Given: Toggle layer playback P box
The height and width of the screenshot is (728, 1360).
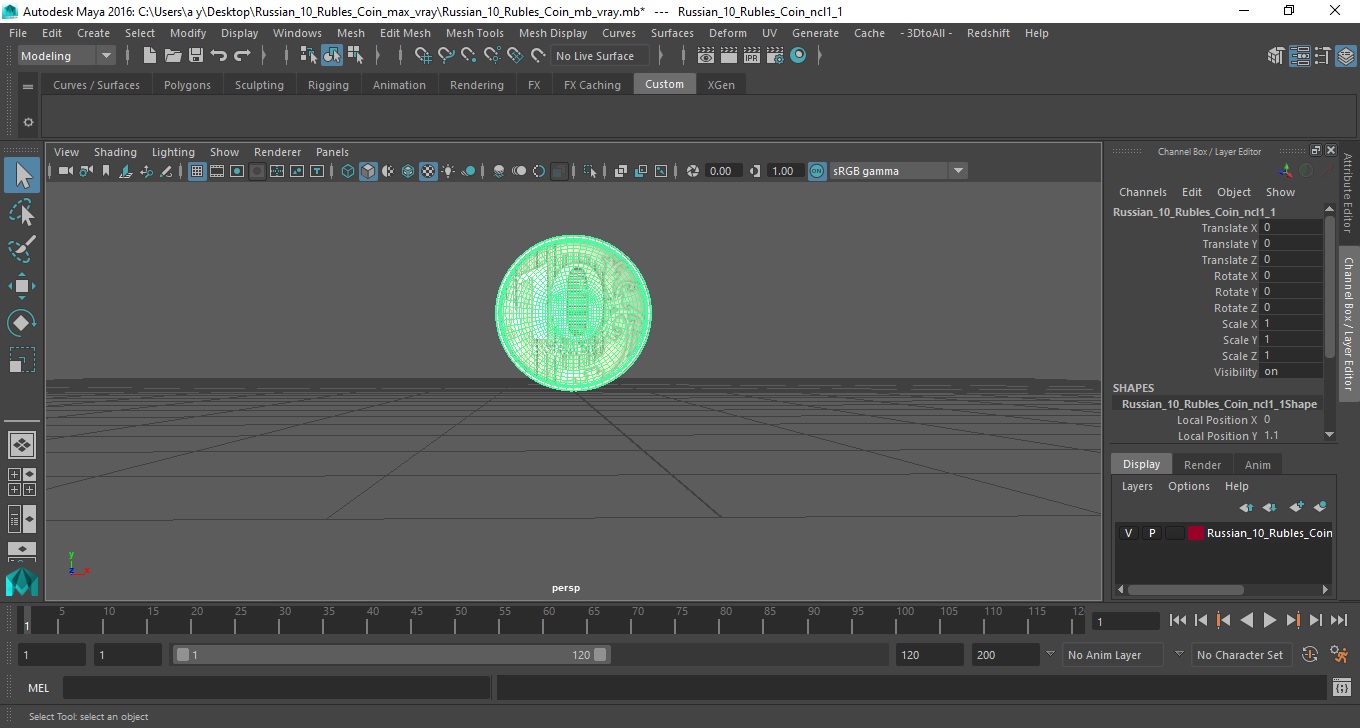Looking at the screenshot, I should (x=1152, y=533).
